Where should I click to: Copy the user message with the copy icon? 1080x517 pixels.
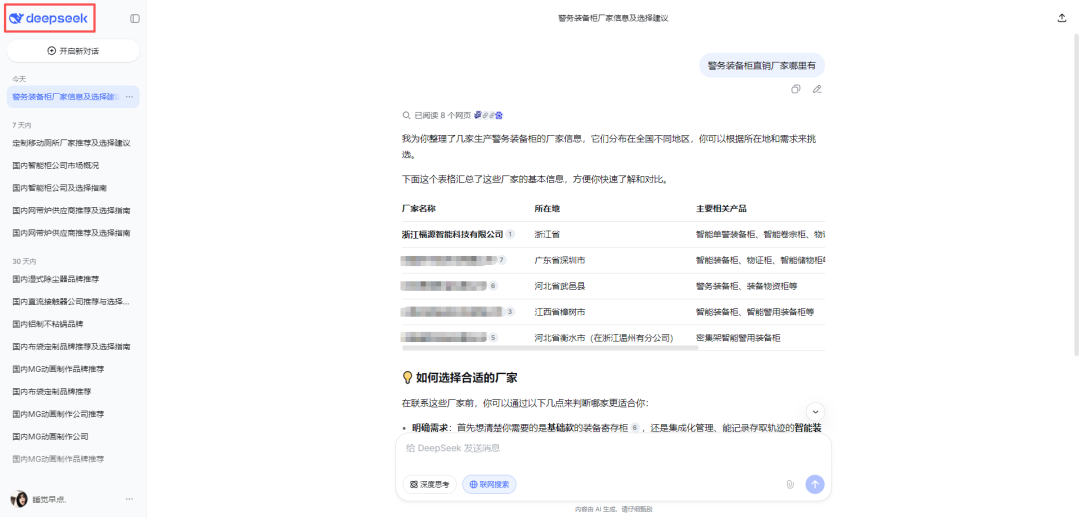coord(796,89)
